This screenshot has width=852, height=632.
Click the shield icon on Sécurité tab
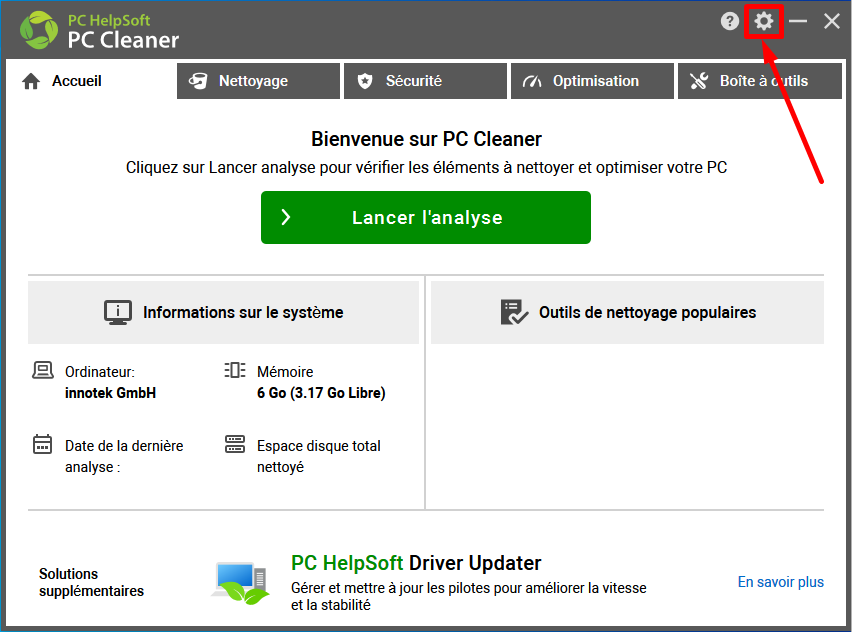pyautogui.click(x=365, y=81)
